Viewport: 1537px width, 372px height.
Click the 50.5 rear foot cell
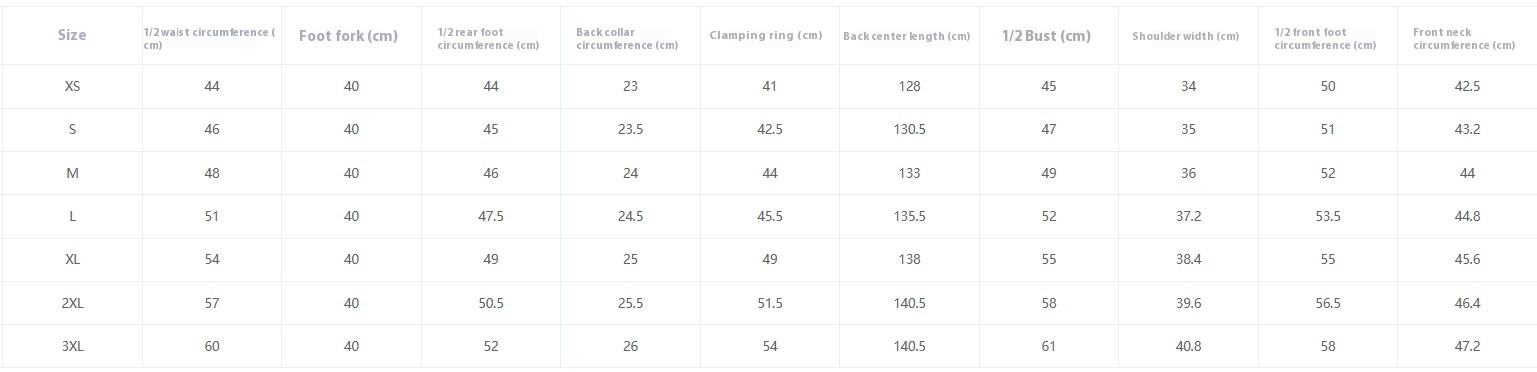click(491, 303)
